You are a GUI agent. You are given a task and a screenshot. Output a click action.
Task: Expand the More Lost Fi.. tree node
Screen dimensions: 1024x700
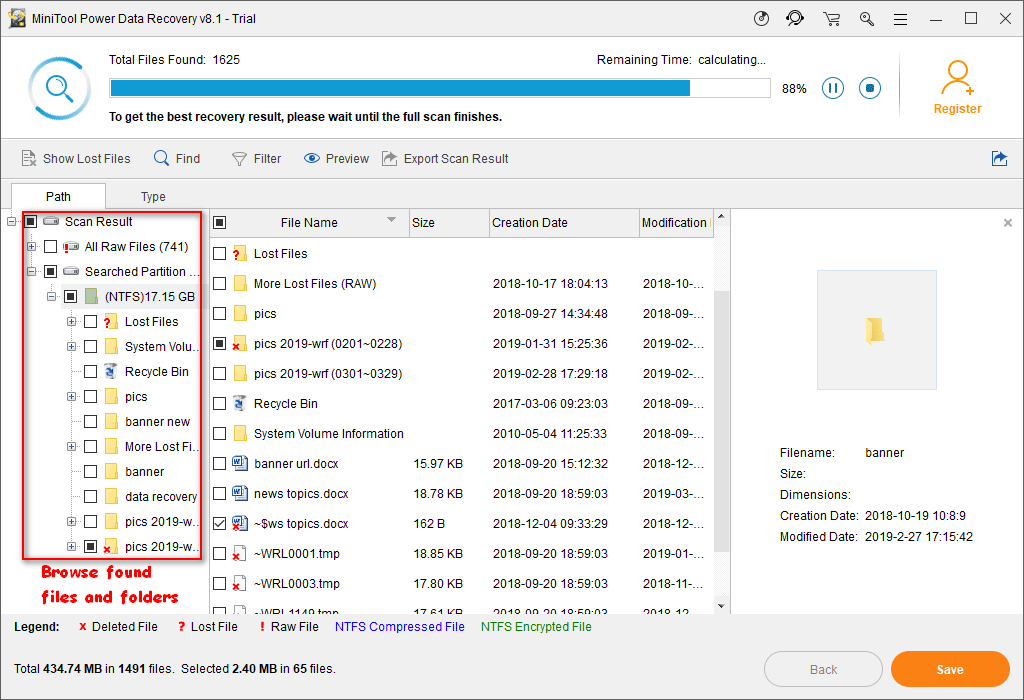coord(71,447)
